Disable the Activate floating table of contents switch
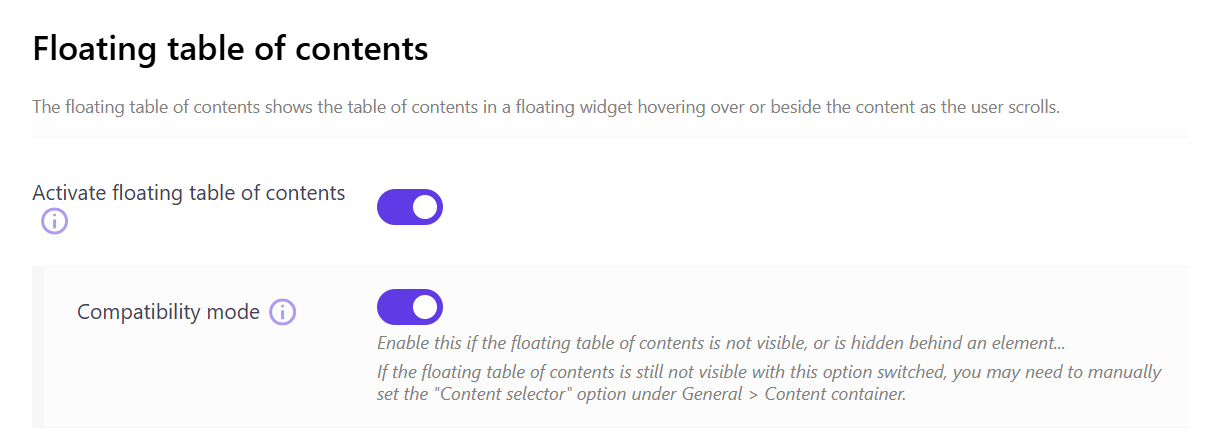 tap(410, 207)
